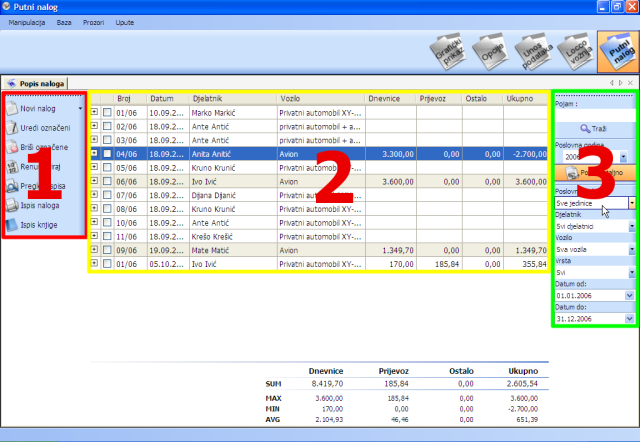Click the Ispis naloga printer icon

[x=12, y=205]
